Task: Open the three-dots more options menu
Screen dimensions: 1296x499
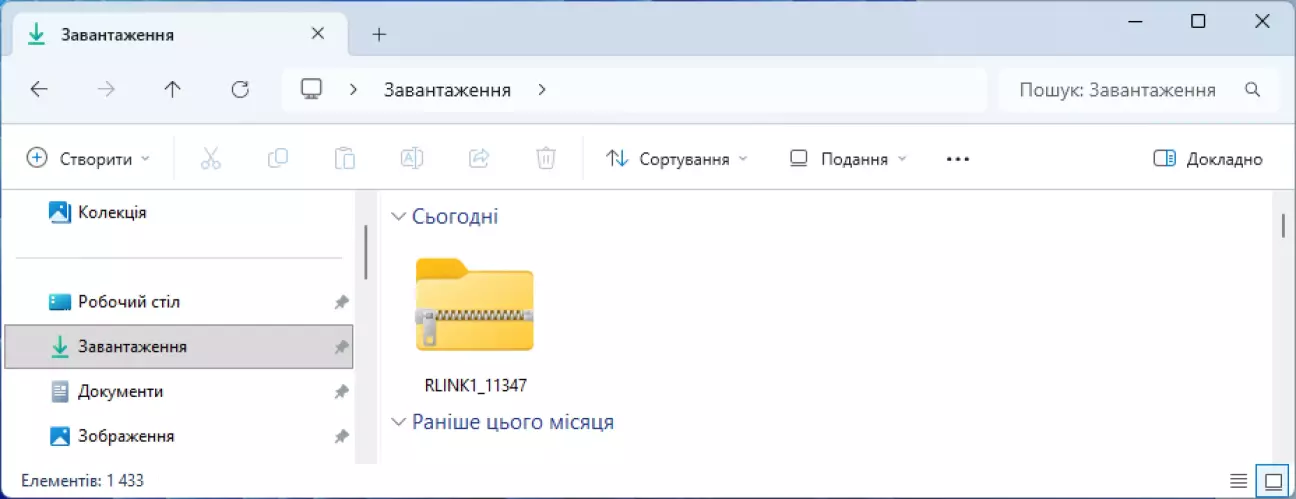Action: pyautogui.click(x=957, y=159)
